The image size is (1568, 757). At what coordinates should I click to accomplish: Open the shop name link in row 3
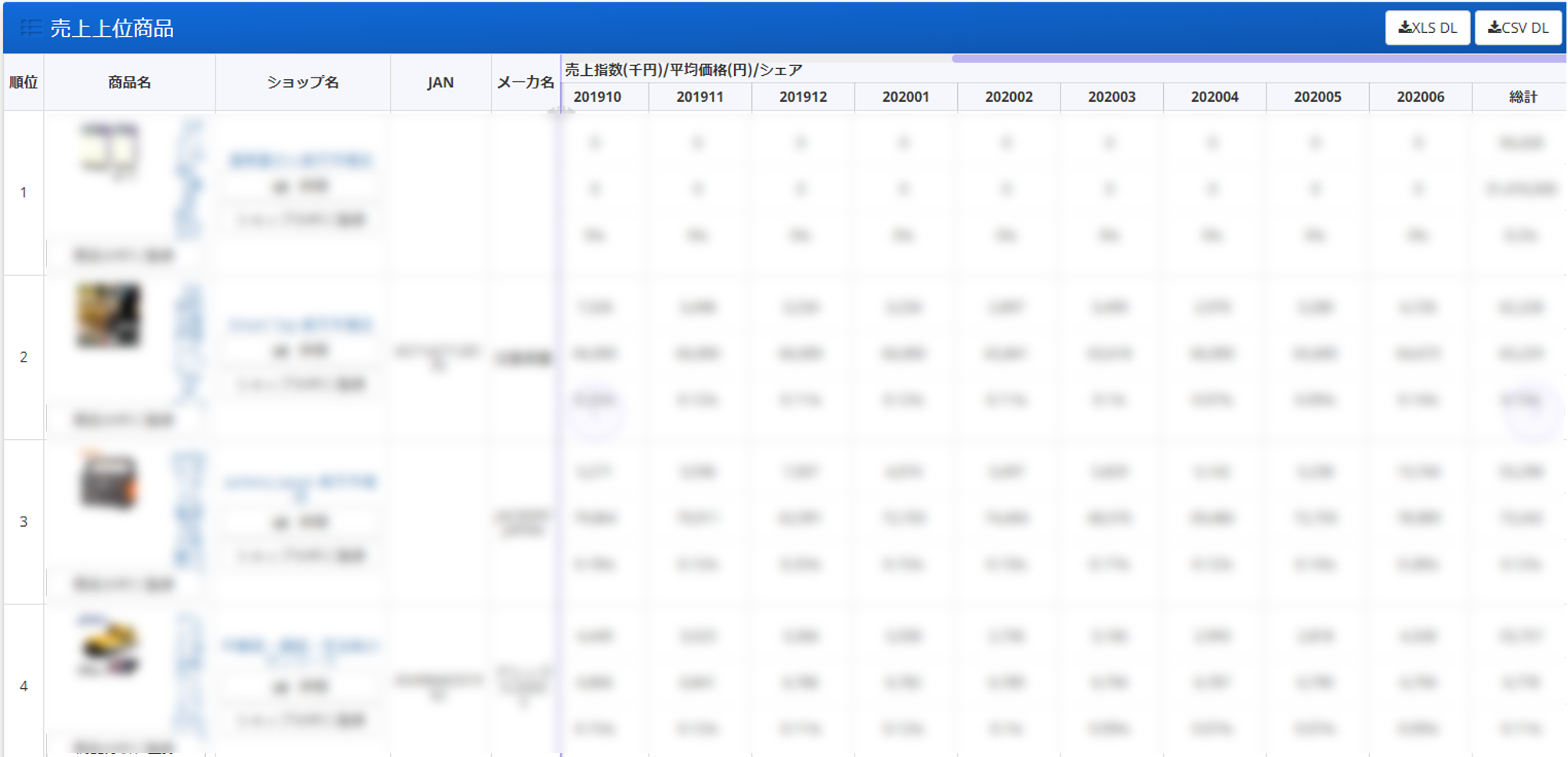click(x=301, y=482)
